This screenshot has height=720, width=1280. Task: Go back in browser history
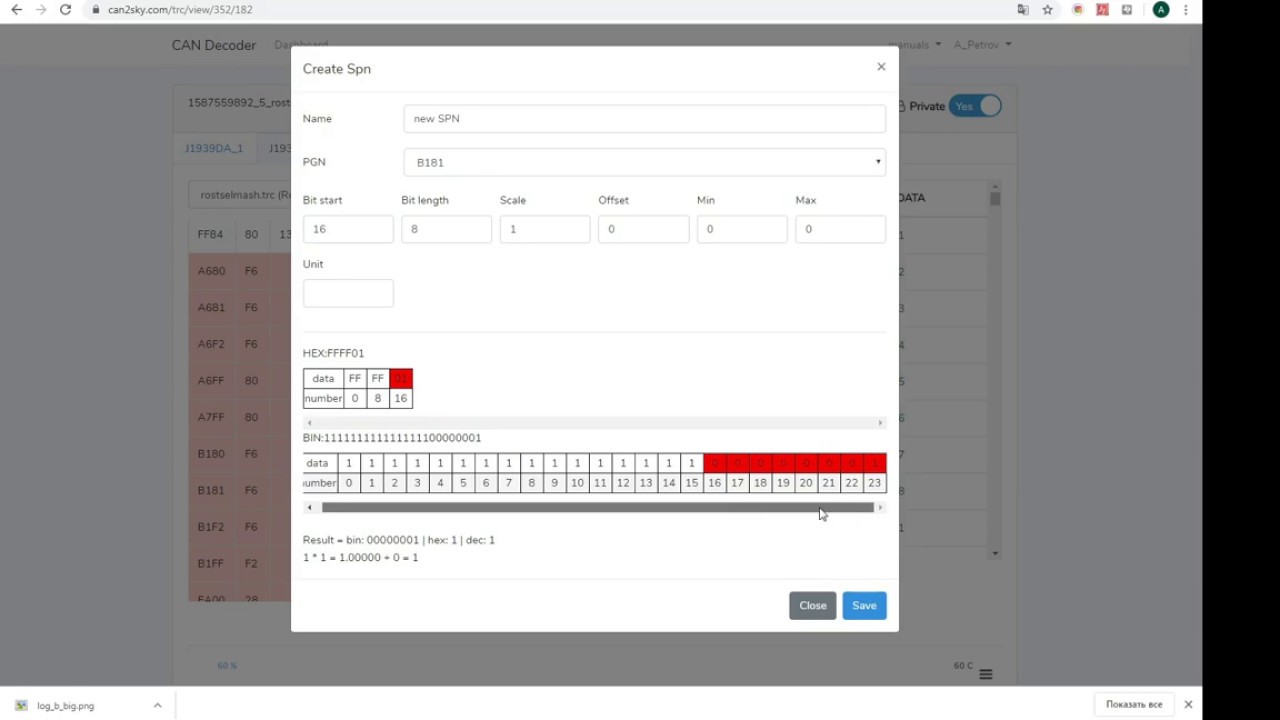pyautogui.click(x=16, y=10)
